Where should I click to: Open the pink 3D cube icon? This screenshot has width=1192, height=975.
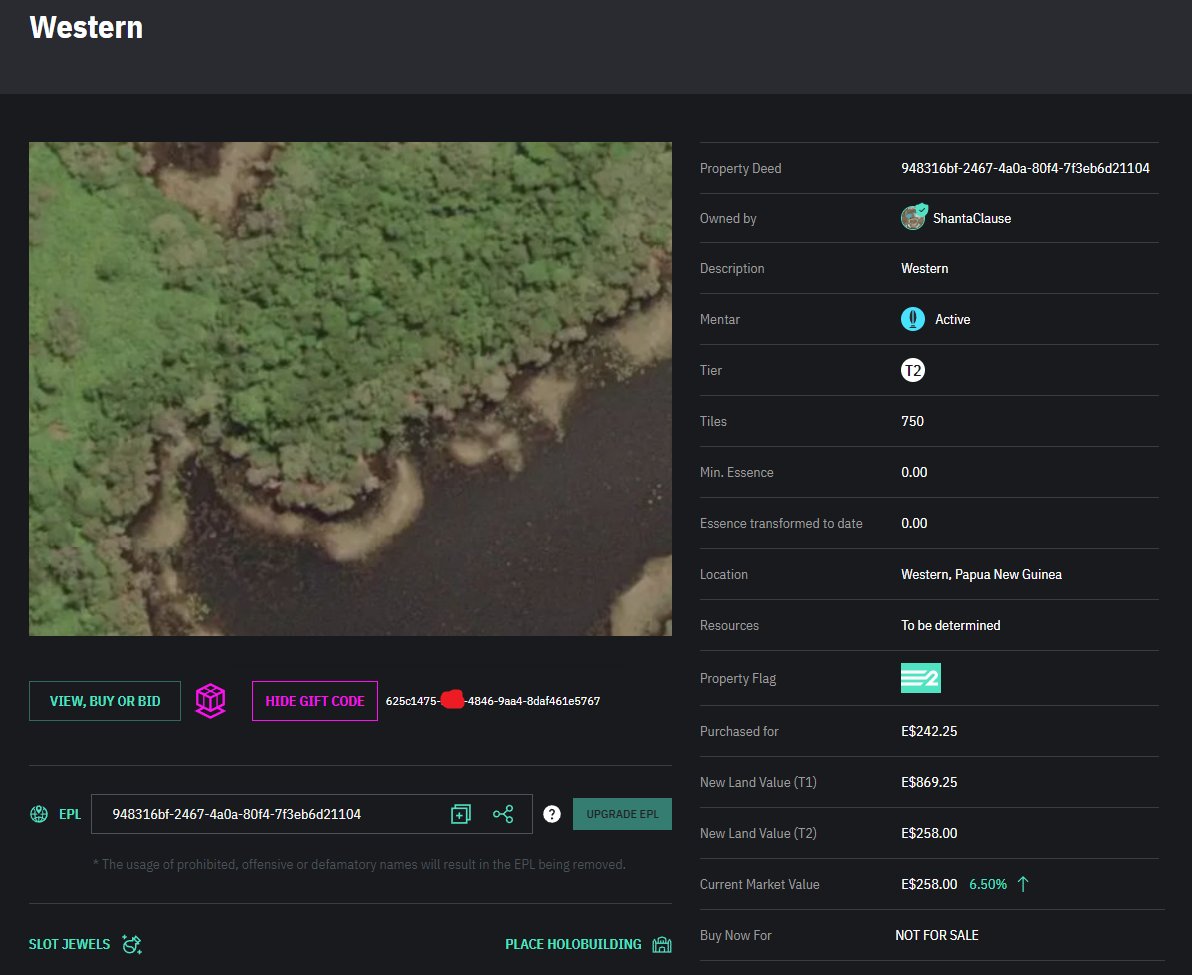[x=211, y=701]
